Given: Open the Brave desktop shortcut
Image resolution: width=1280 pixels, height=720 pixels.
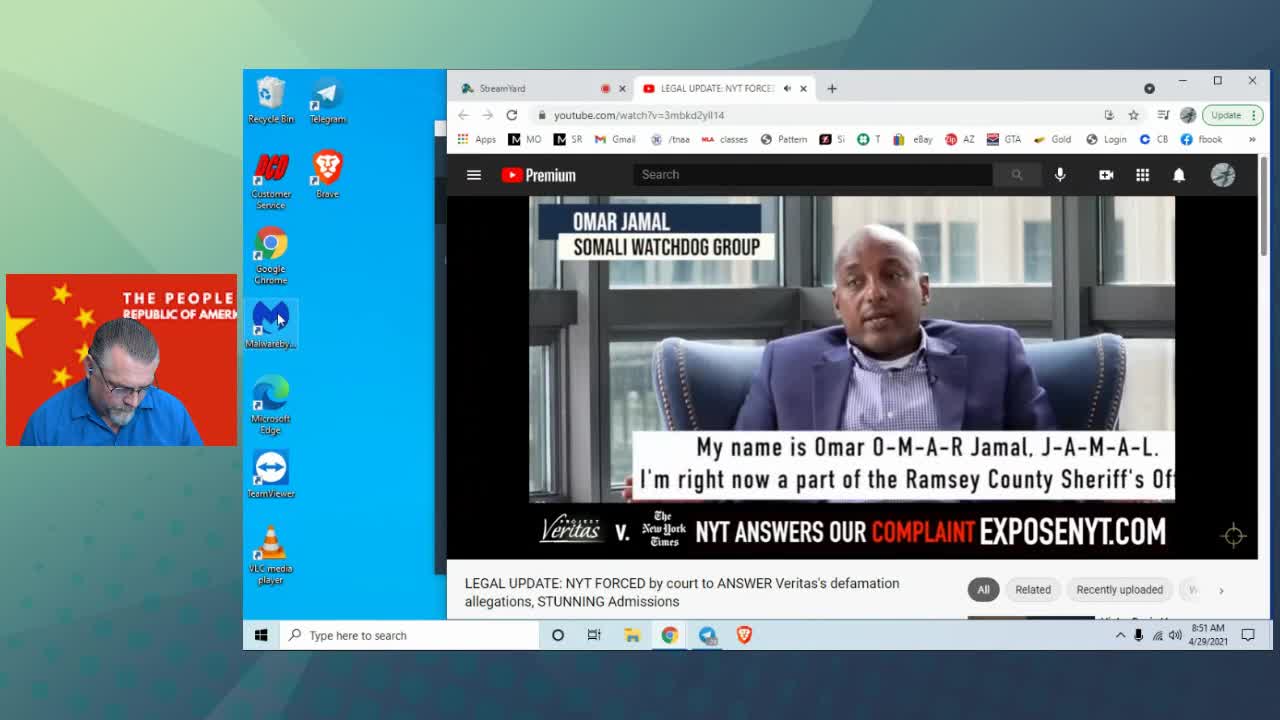Looking at the screenshot, I should coord(327,174).
